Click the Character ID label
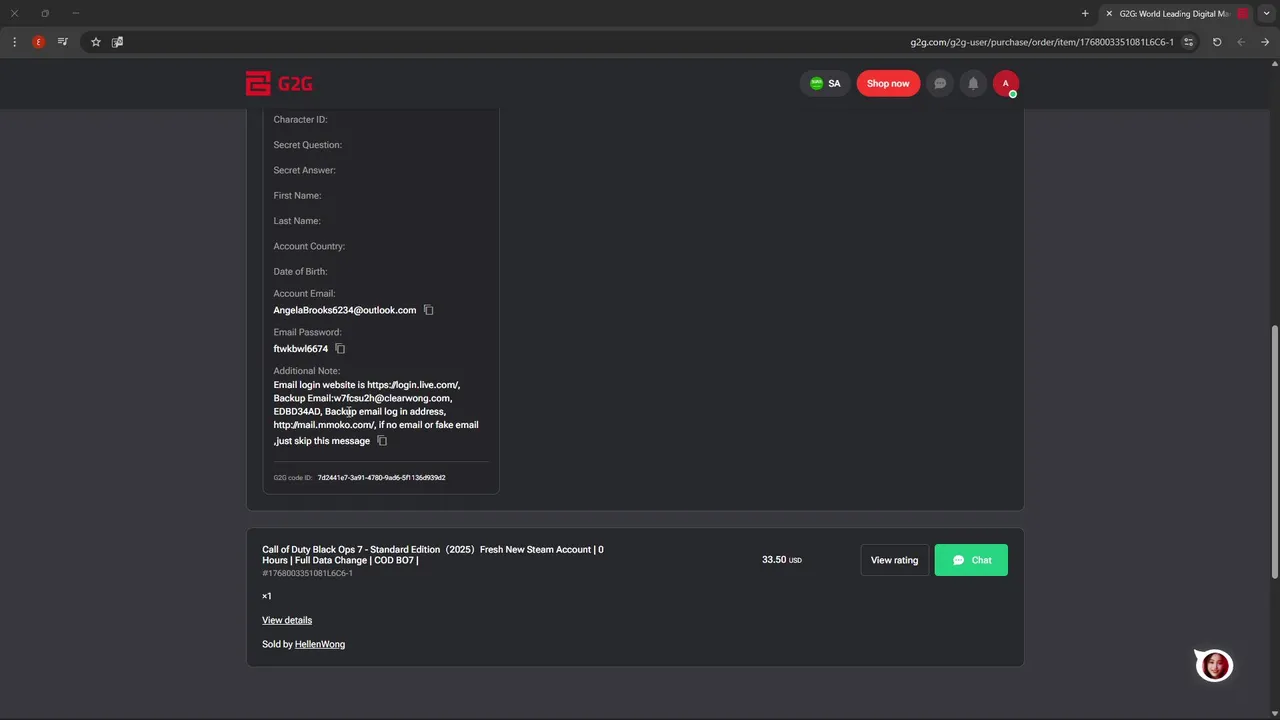This screenshot has width=1280, height=720. tap(300, 120)
